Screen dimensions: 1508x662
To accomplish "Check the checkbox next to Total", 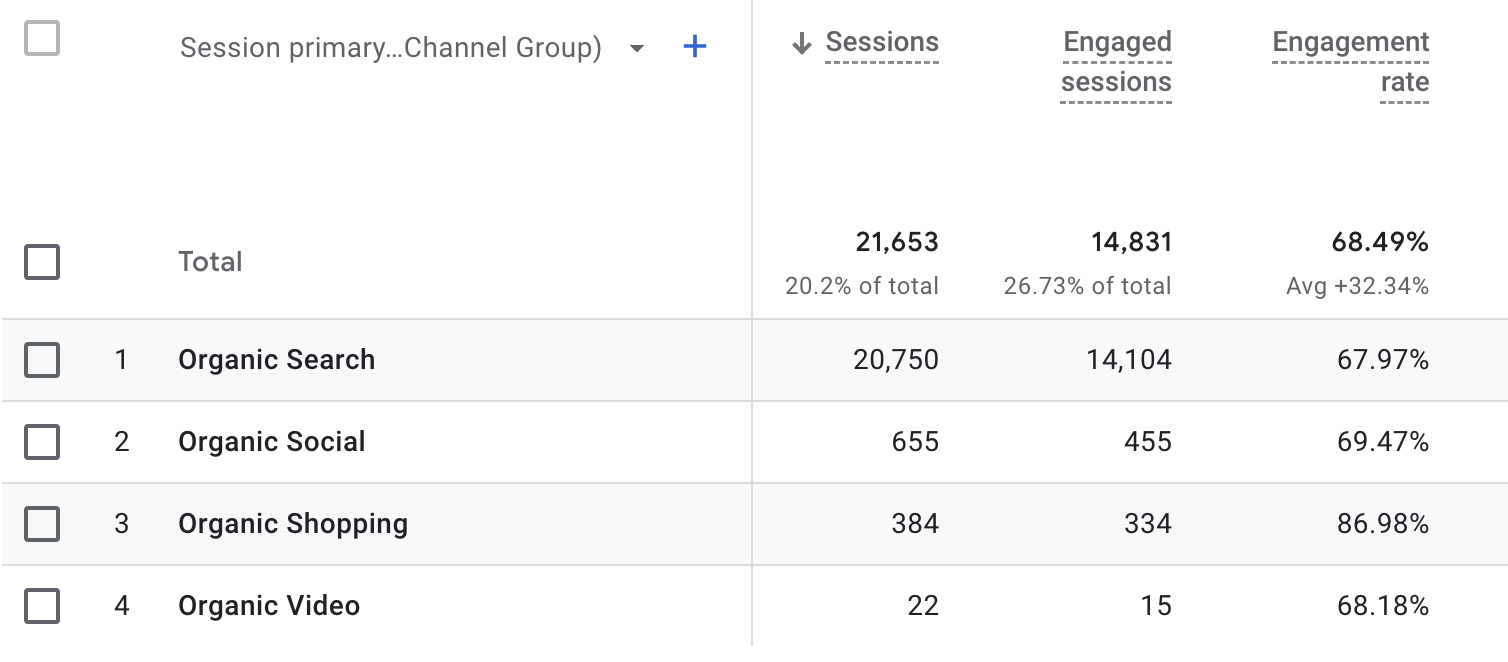I will pyautogui.click(x=41, y=261).
